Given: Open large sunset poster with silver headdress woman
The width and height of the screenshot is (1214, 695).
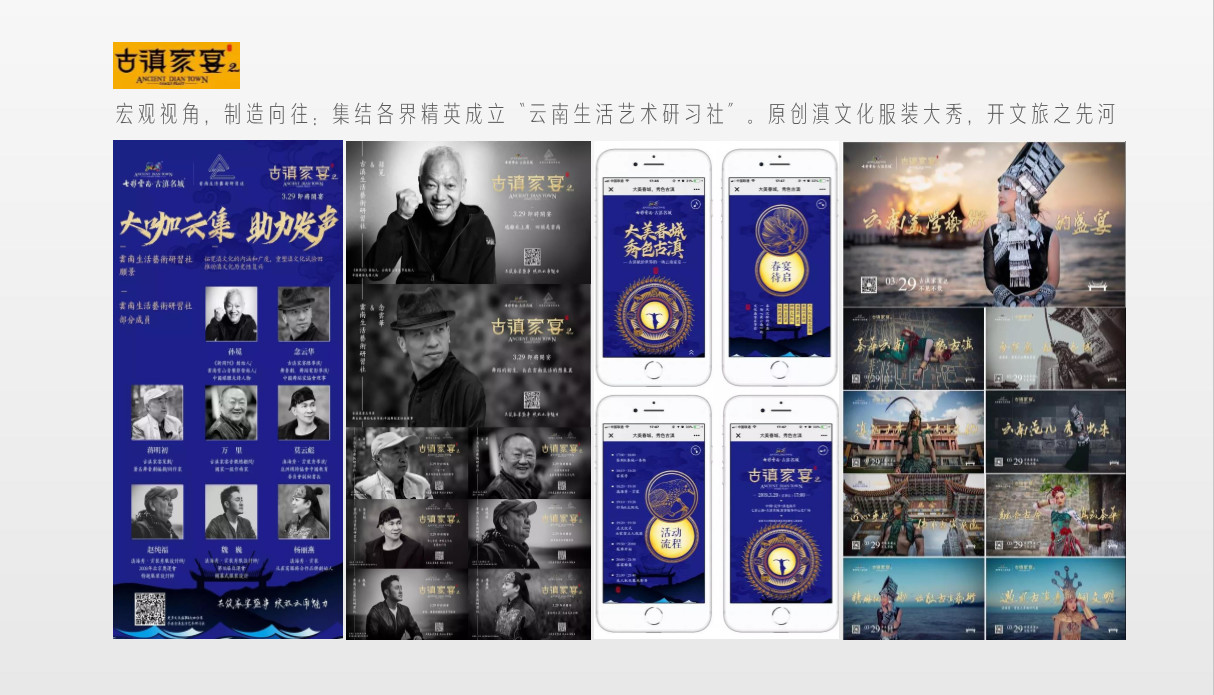Looking at the screenshot, I should [x=984, y=223].
